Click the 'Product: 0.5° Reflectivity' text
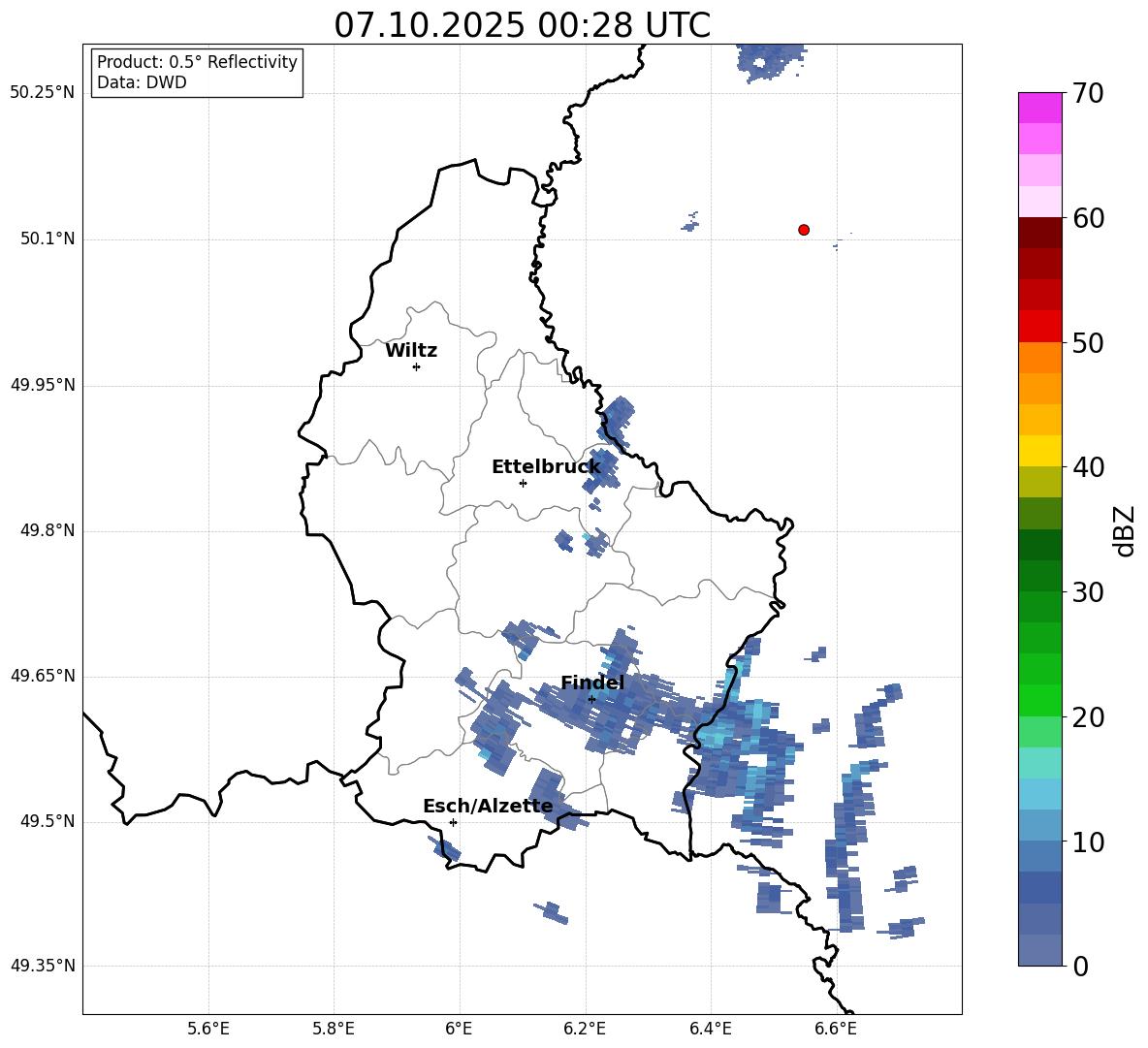The width and height of the screenshot is (1148, 1048). coord(197,61)
